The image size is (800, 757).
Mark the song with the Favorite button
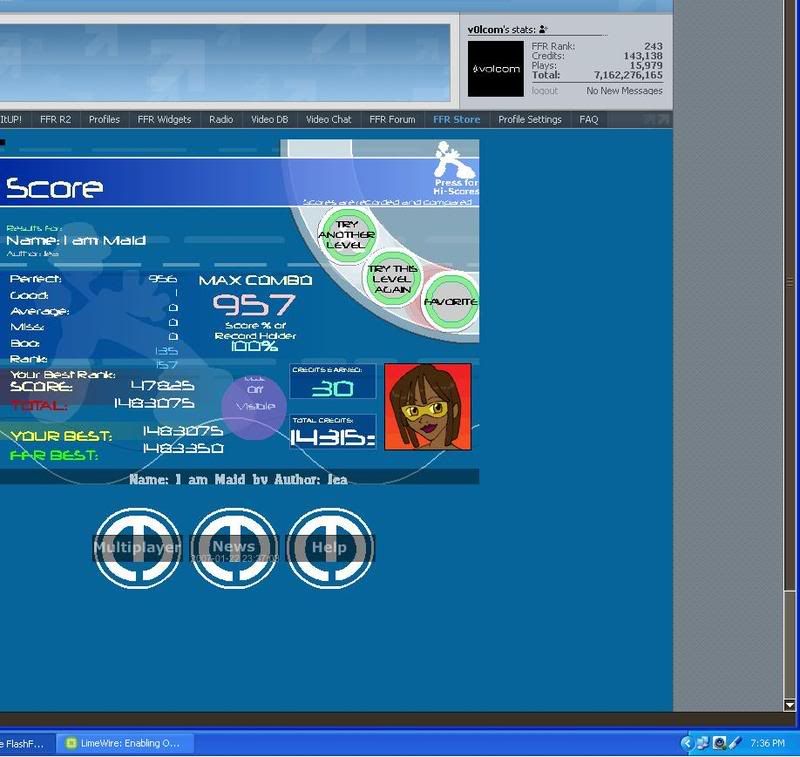click(x=451, y=302)
